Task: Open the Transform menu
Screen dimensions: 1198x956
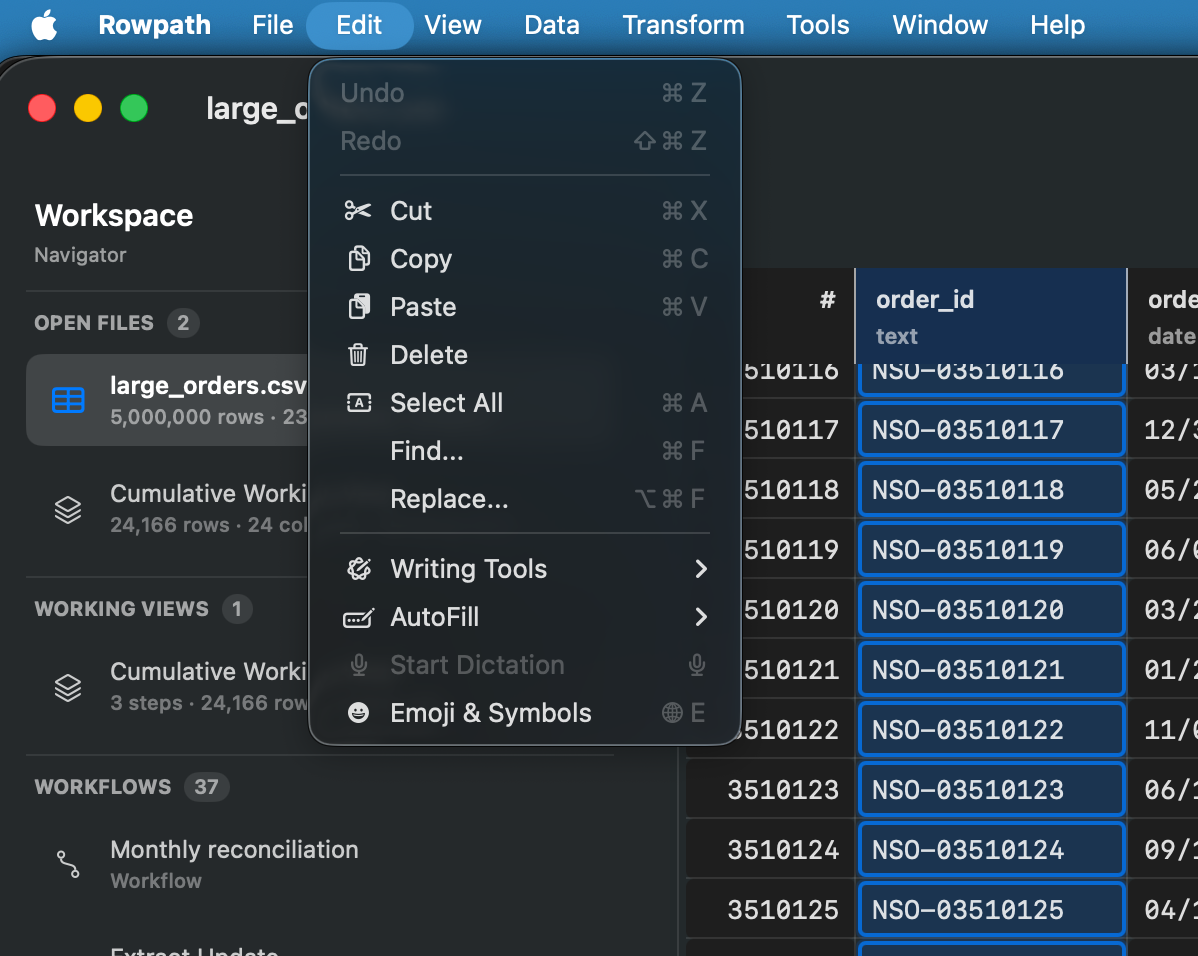Action: (x=683, y=25)
